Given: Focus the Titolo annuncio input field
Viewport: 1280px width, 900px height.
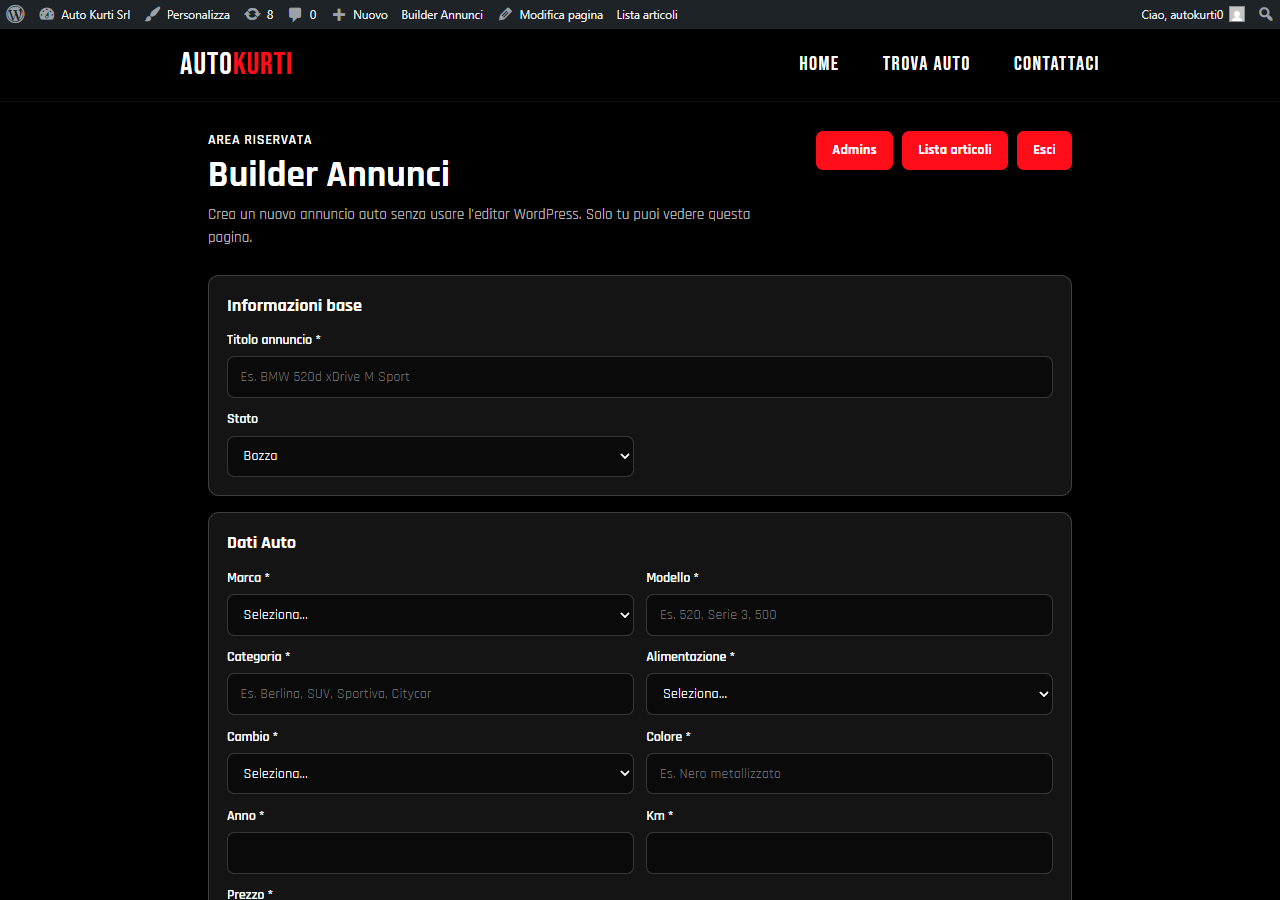Looking at the screenshot, I should (x=640, y=377).
